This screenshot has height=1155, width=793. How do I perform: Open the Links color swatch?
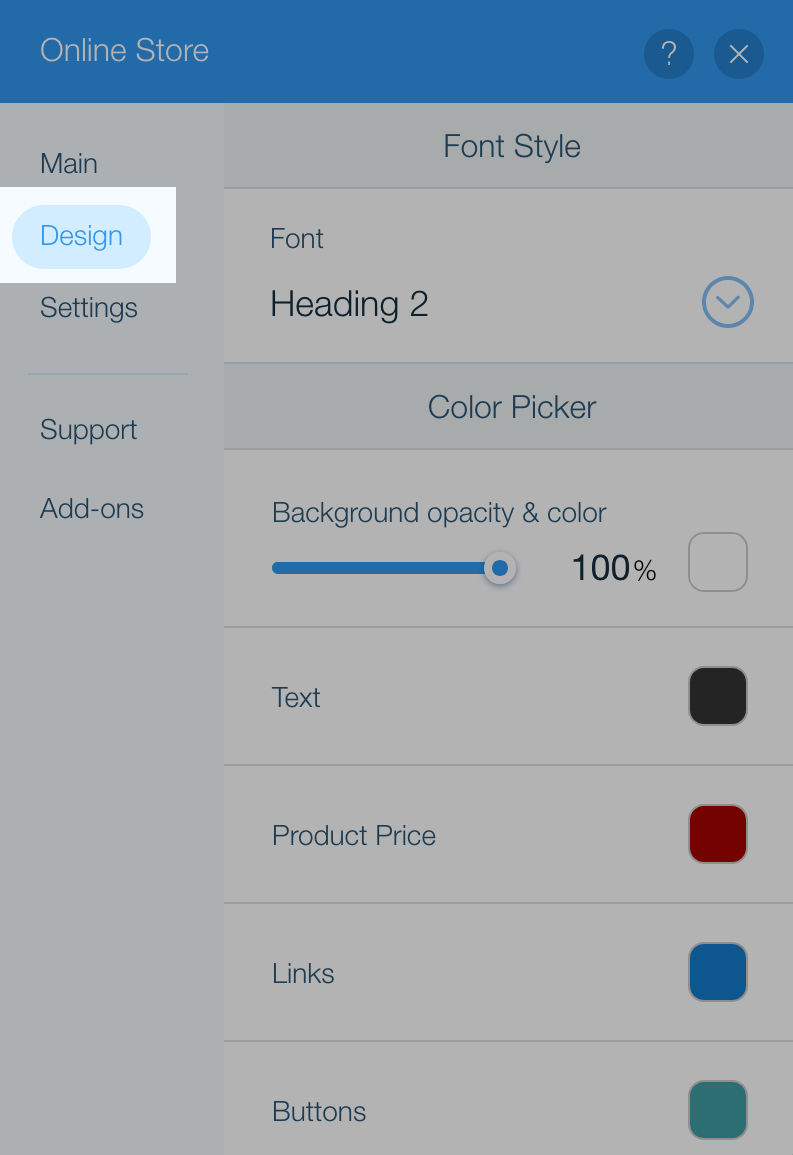coord(718,972)
